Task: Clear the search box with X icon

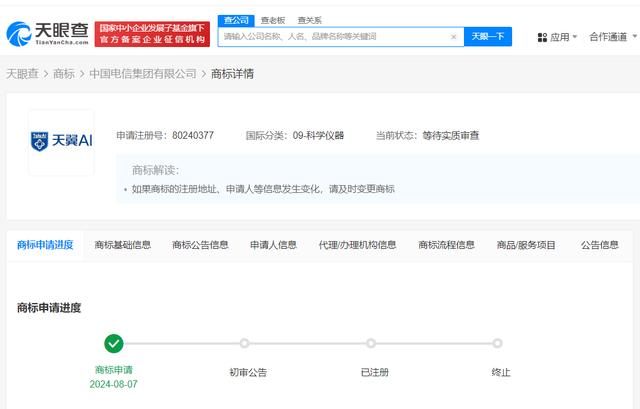Action: pos(453,37)
